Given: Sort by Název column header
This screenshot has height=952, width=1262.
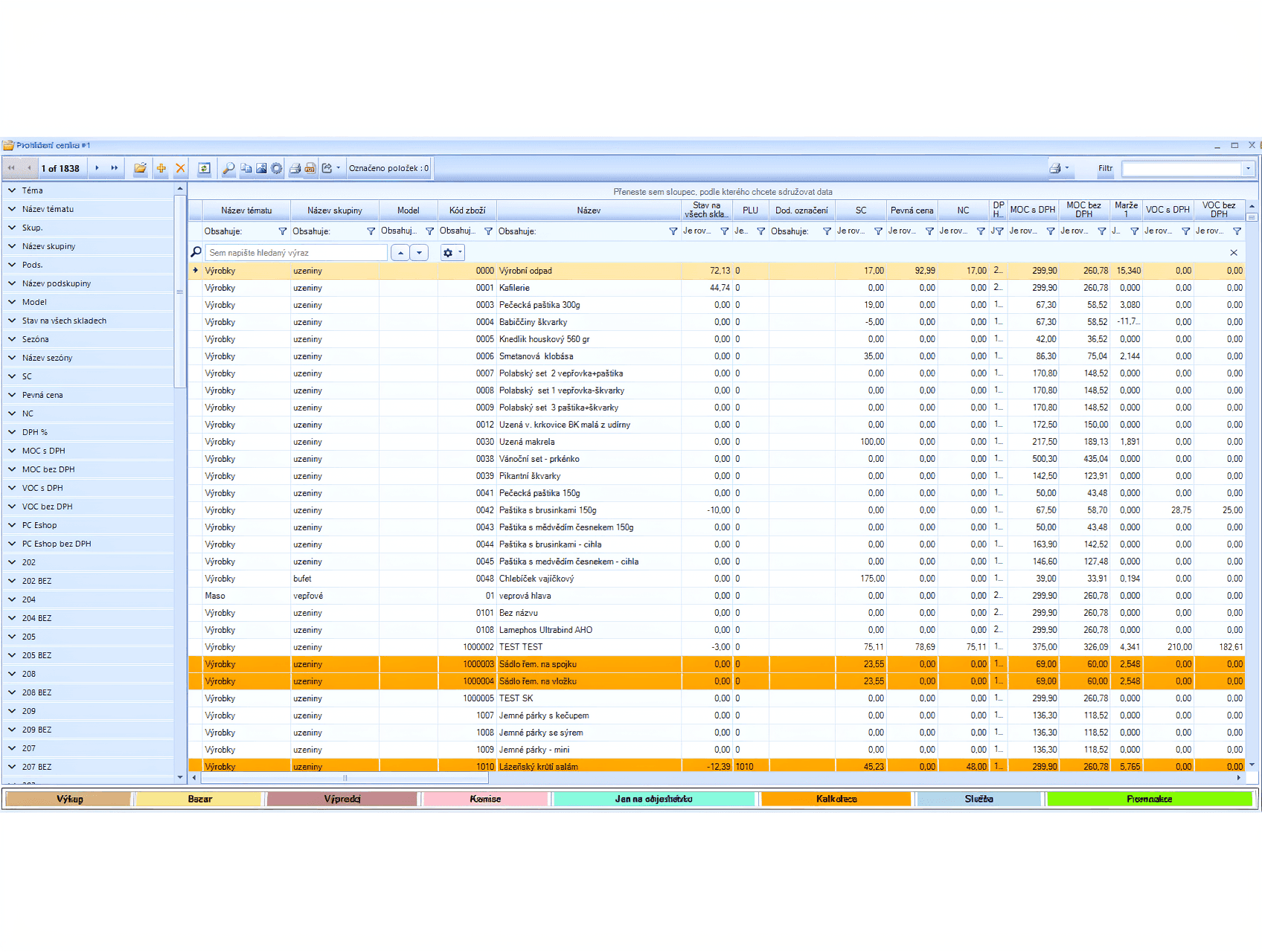Looking at the screenshot, I should click(589, 210).
